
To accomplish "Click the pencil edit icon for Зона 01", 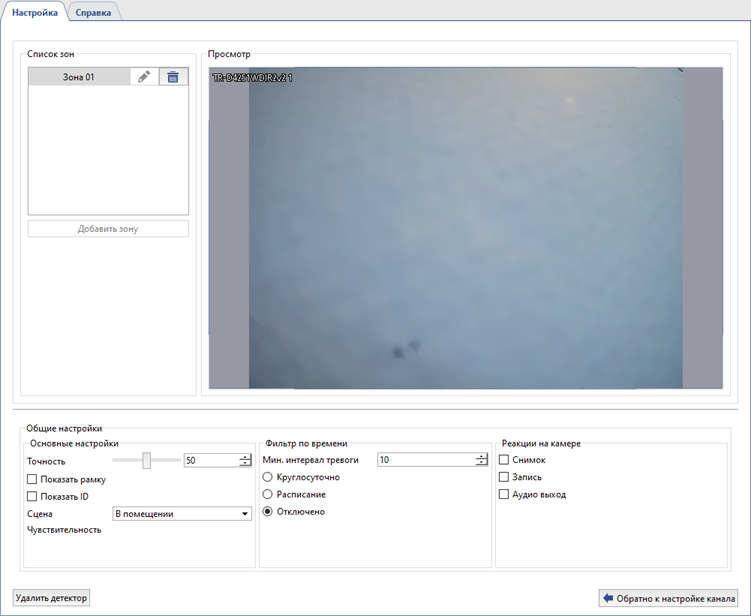I will [144, 77].
